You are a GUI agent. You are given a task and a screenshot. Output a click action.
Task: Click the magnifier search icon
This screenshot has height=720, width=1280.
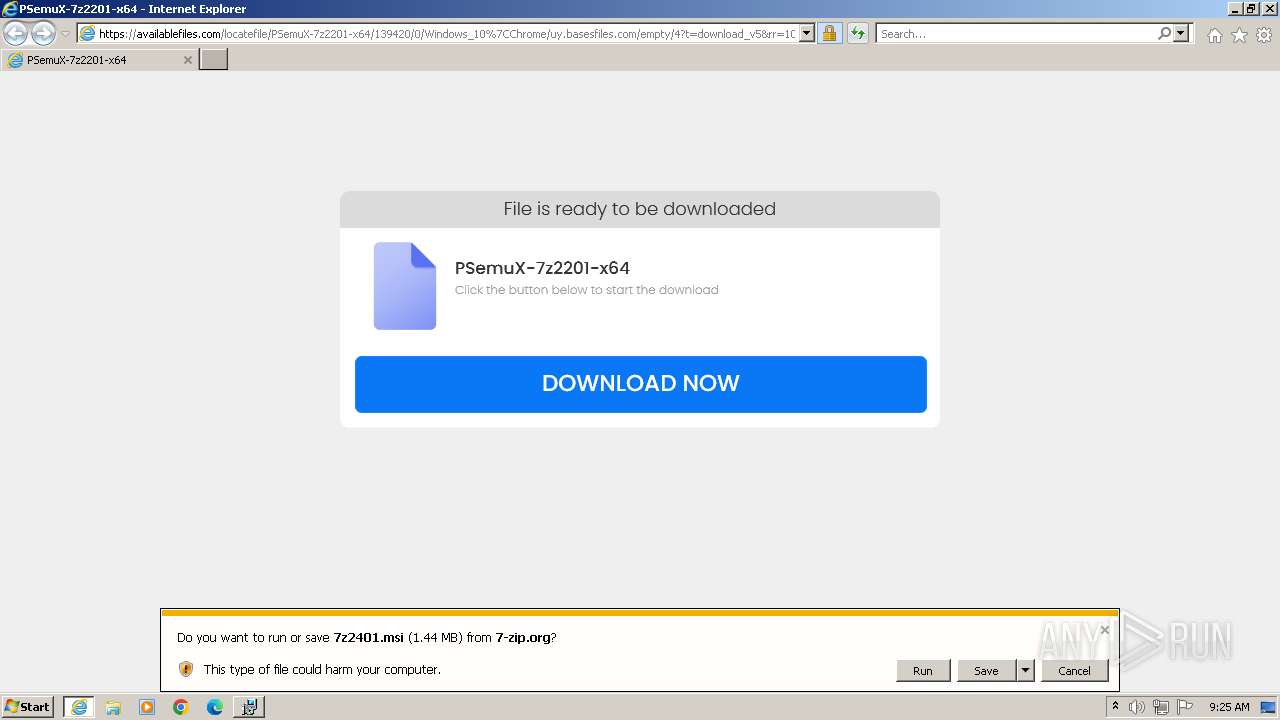pyautogui.click(x=1164, y=34)
